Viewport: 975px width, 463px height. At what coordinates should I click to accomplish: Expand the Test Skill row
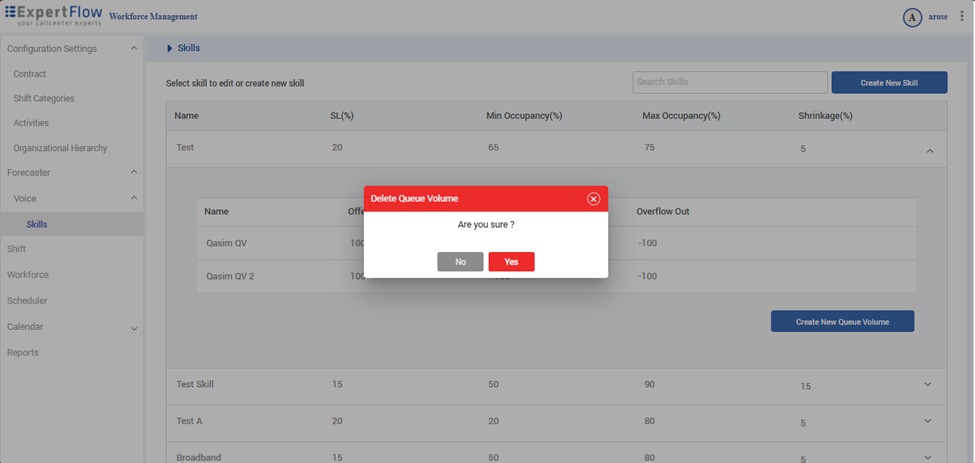(x=928, y=385)
